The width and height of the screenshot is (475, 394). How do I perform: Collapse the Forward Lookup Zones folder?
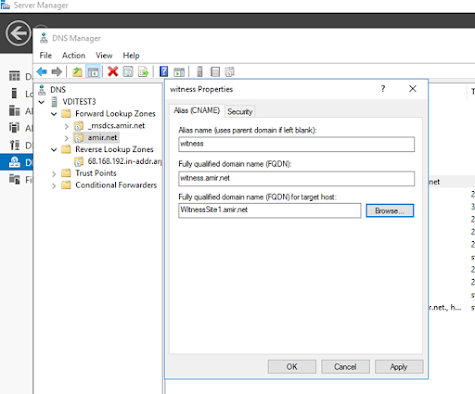point(54,114)
